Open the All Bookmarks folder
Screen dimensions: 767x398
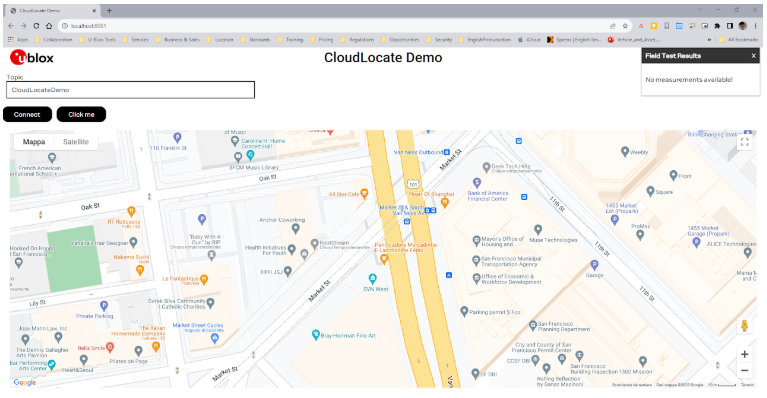pyautogui.click(x=739, y=40)
